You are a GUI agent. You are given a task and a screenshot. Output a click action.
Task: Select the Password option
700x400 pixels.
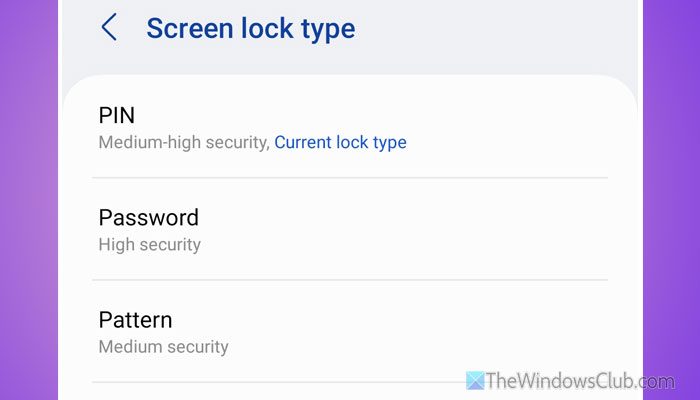[350, 229]
